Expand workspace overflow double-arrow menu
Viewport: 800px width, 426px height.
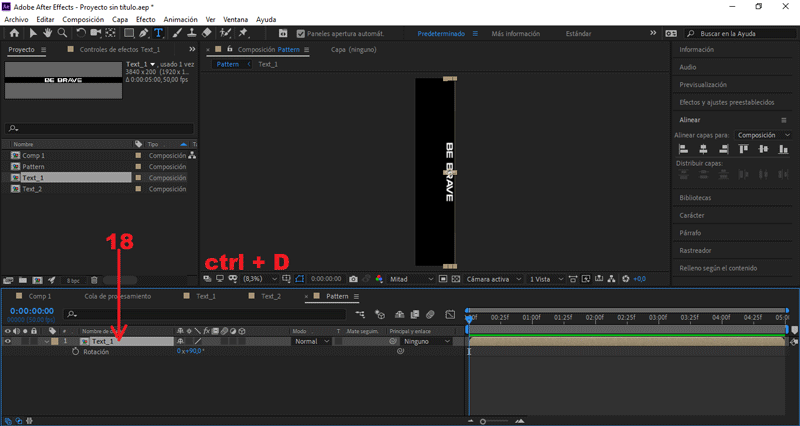(653, 33)
